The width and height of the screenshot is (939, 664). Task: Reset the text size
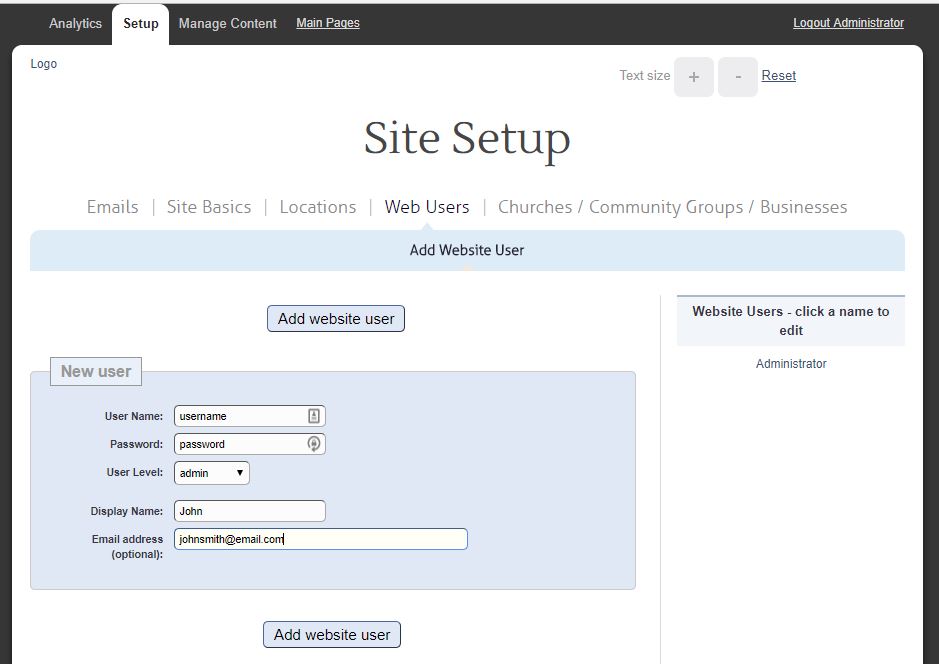point(779,76)
